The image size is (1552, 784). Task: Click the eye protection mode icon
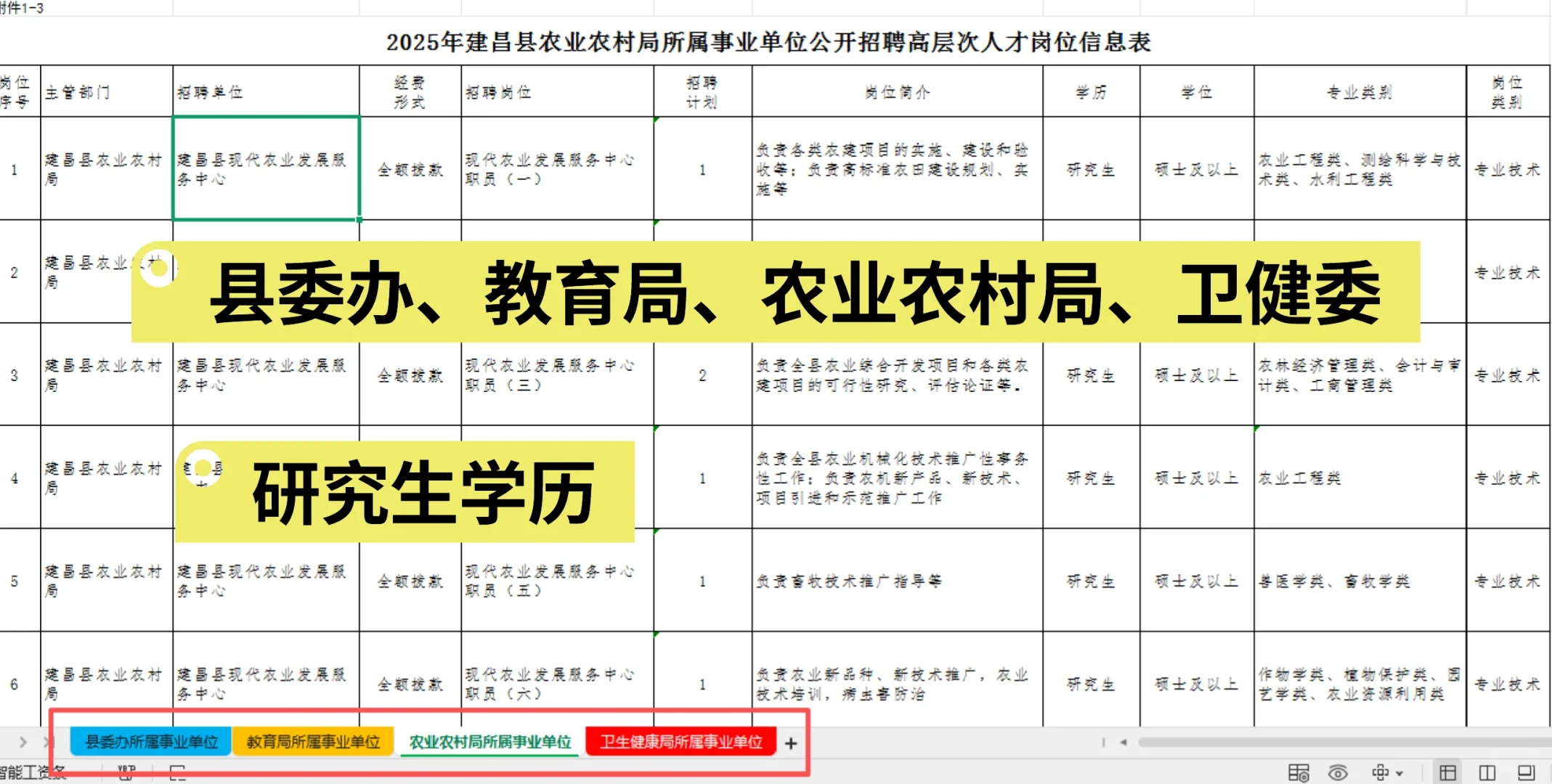[x=1338, y=772]
